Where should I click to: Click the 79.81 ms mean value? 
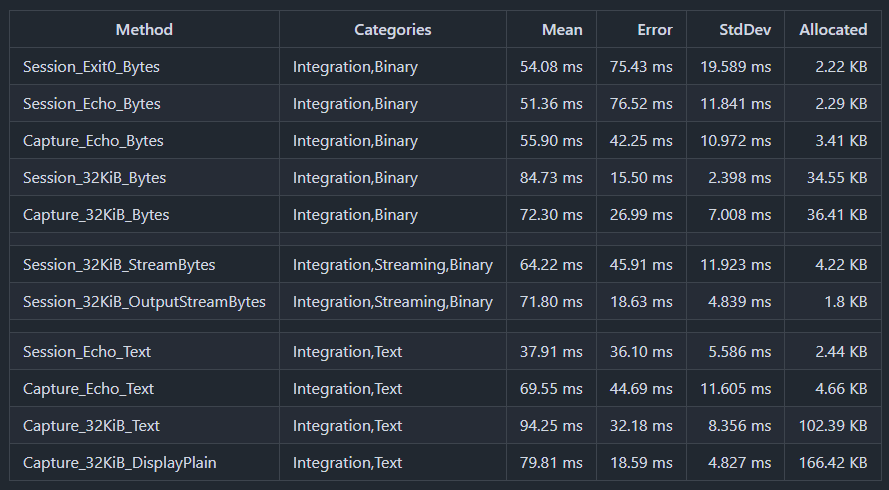(551, 463)
